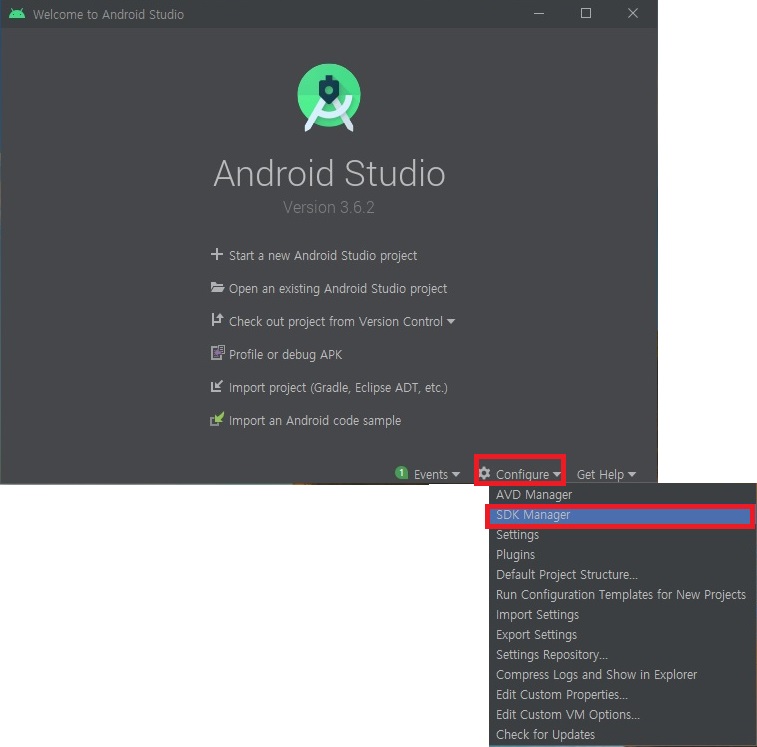The width and height of the screenshot is (757, 747).
Task: Click the Configure gear icon
Action: click(484, 473)
